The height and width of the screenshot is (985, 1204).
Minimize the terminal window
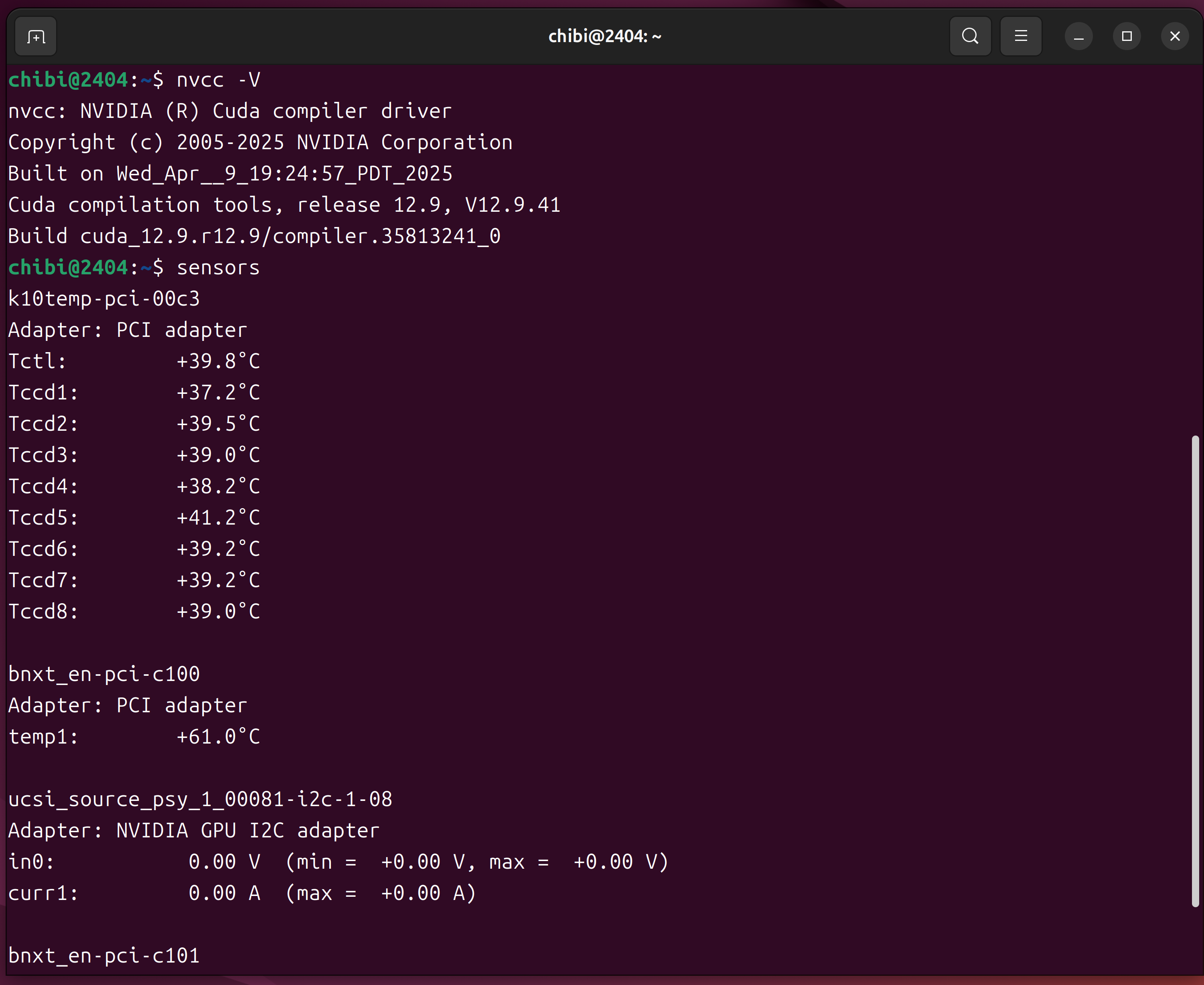coord(1078,37)
